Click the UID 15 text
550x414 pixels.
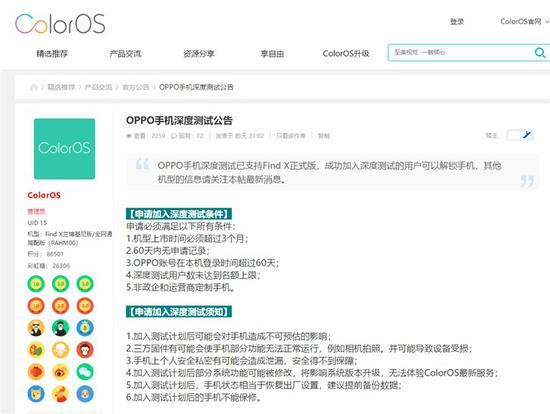tap(37, 223)
